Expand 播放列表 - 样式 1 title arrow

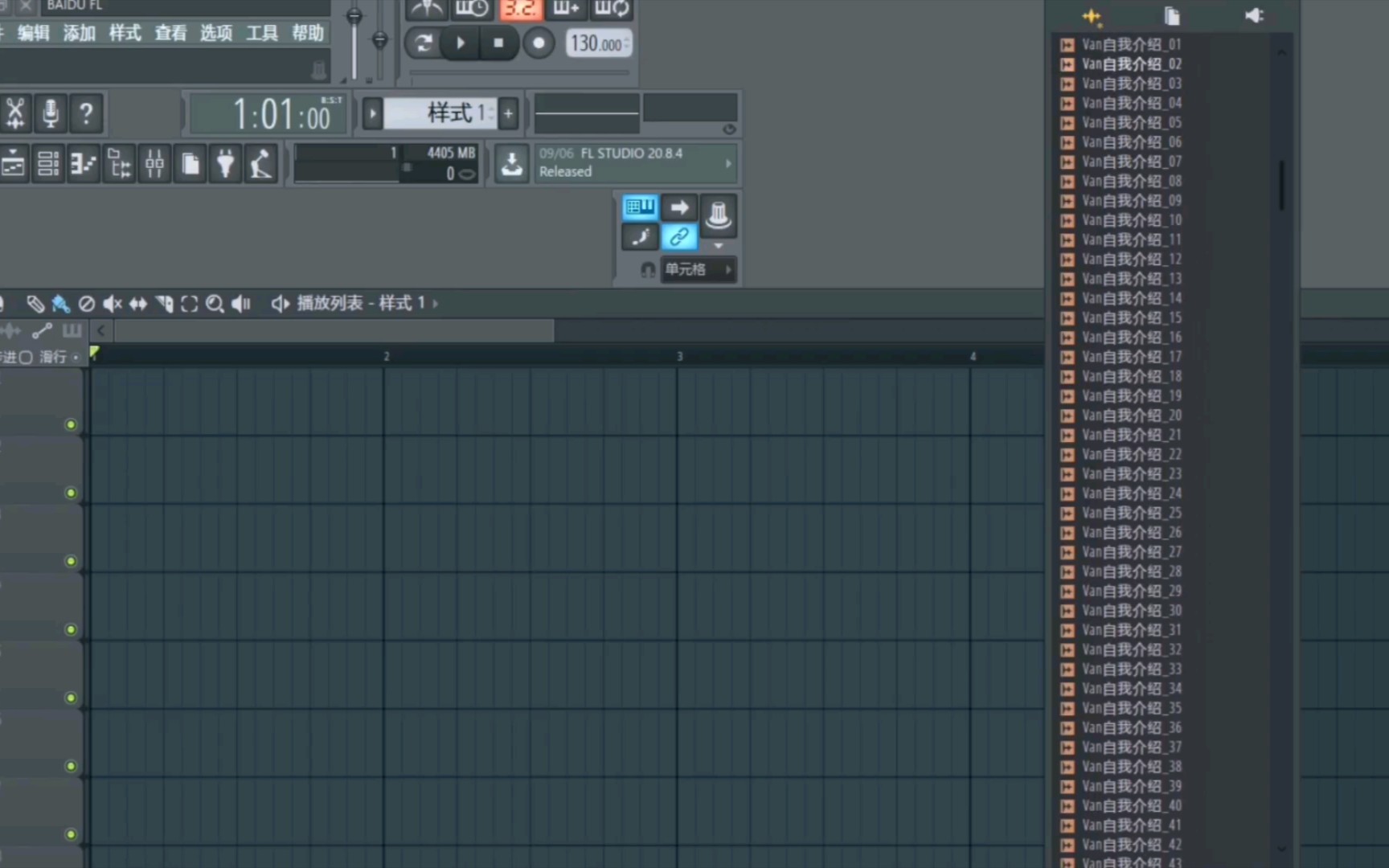436,304
